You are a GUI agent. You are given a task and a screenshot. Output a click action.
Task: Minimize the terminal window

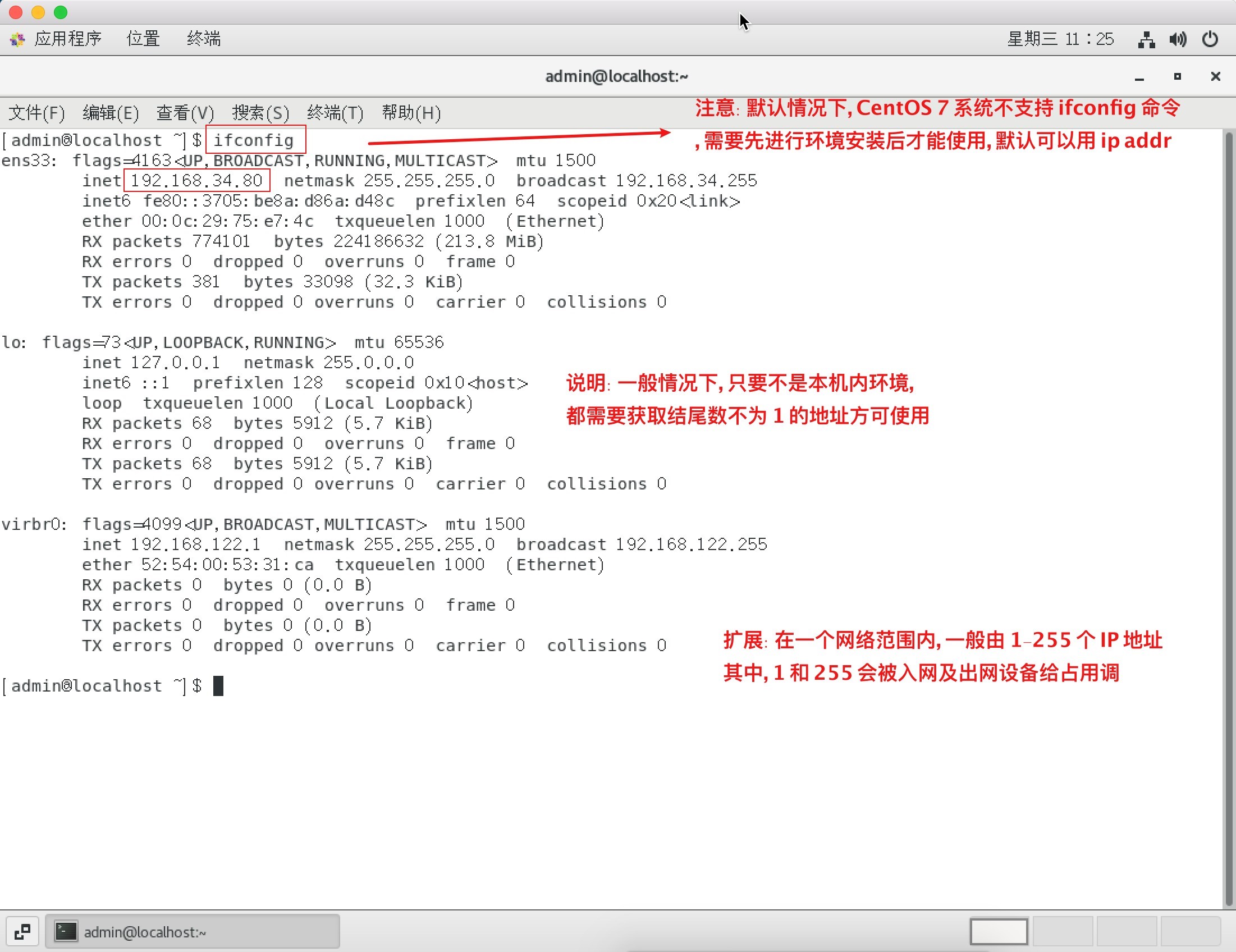click(1139, 77)
